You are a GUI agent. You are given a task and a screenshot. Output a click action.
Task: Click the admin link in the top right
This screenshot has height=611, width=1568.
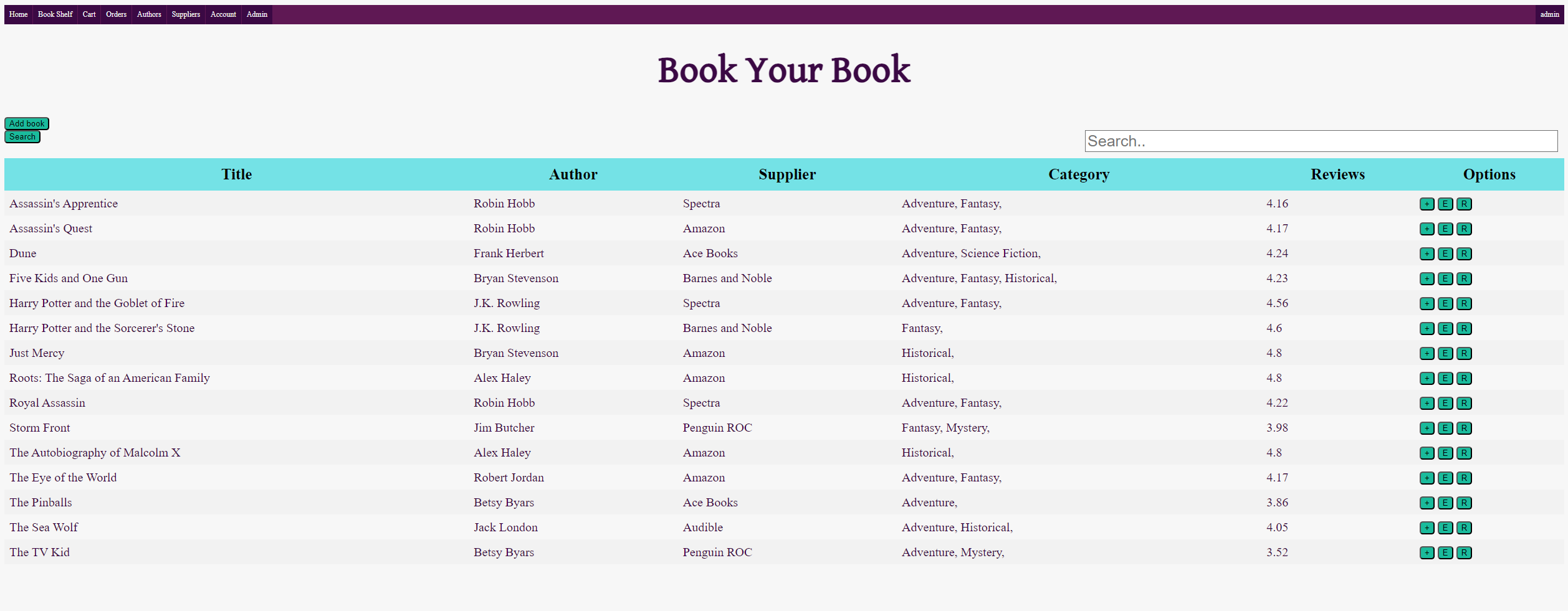(1548, 14)
